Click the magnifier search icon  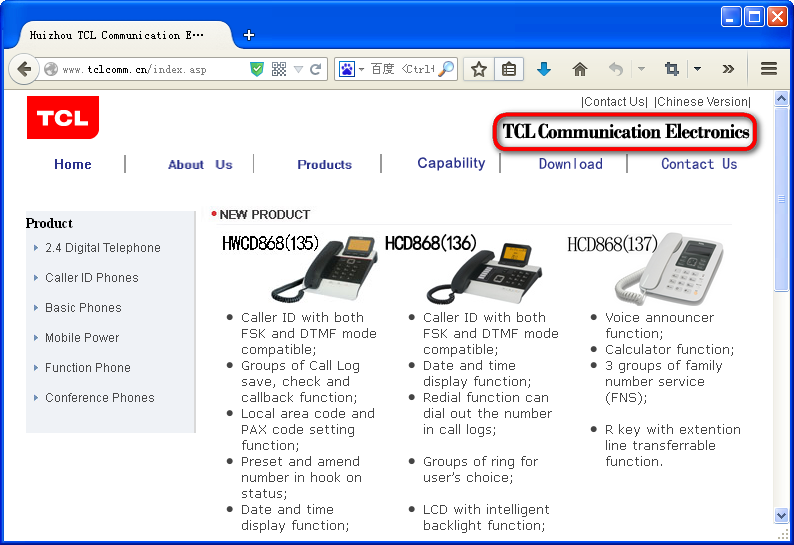[x=446, y=68]
